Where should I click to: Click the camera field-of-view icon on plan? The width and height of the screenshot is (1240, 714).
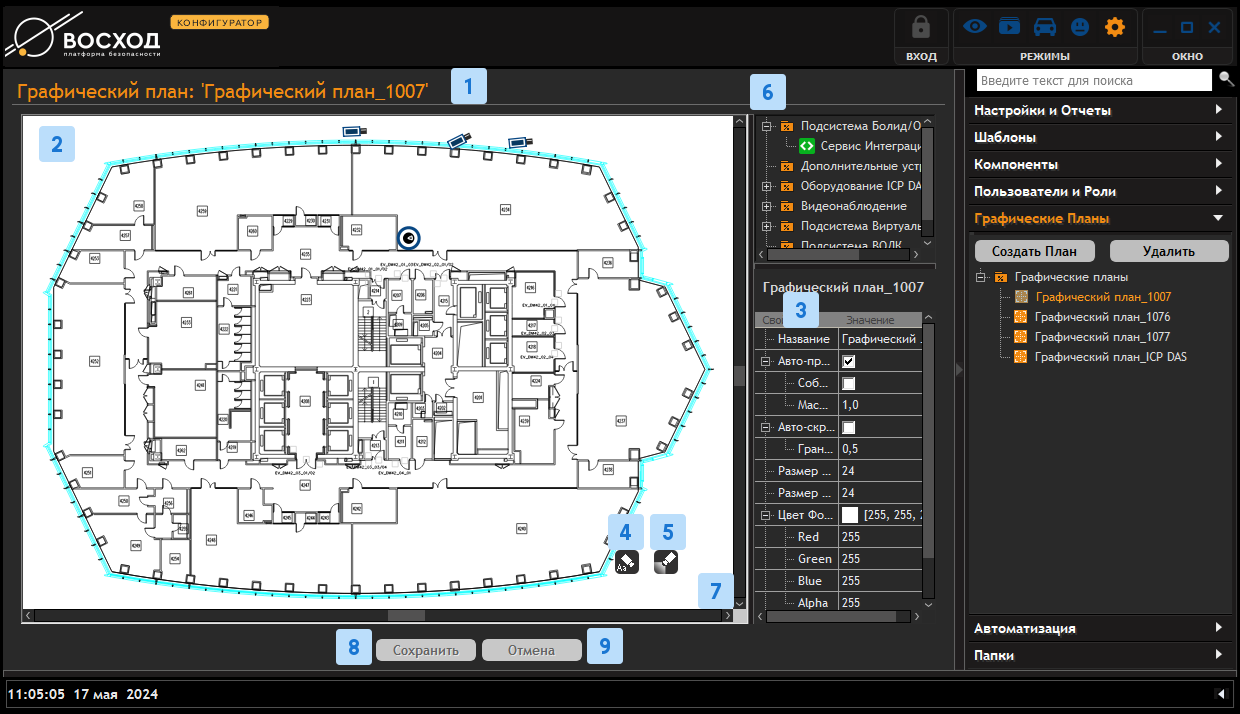665,562
